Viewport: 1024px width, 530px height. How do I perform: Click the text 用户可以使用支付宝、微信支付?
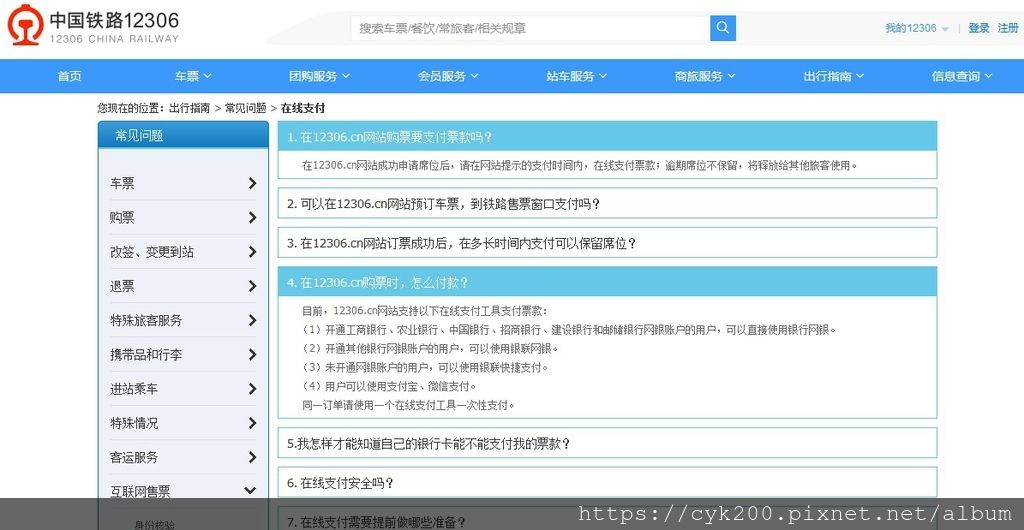pos(400,386)
